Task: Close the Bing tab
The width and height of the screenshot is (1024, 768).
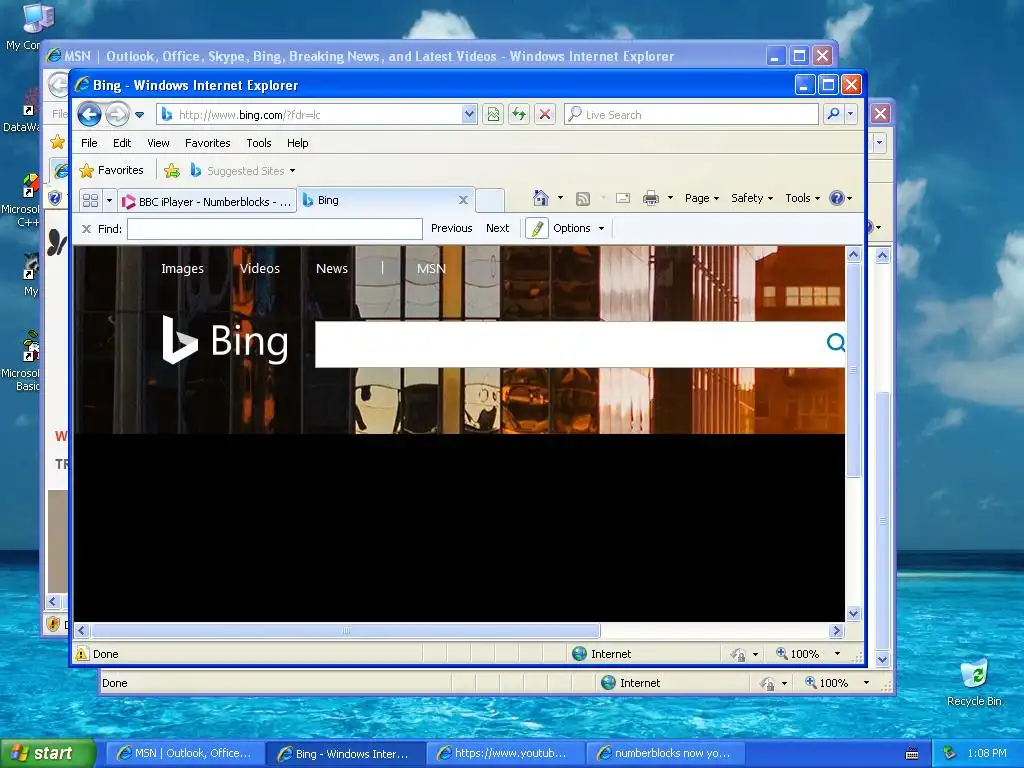Action: point(463,200)
